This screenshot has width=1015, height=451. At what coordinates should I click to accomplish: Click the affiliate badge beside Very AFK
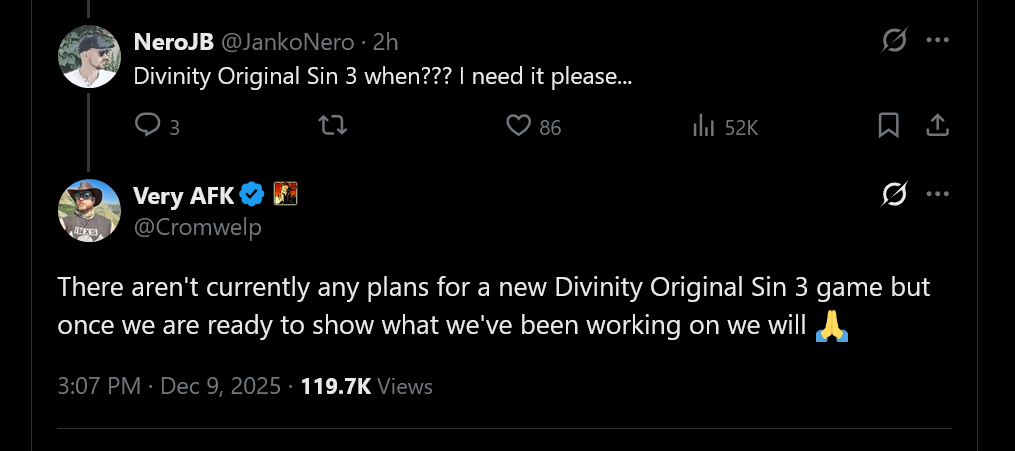(x=286, y=195)
